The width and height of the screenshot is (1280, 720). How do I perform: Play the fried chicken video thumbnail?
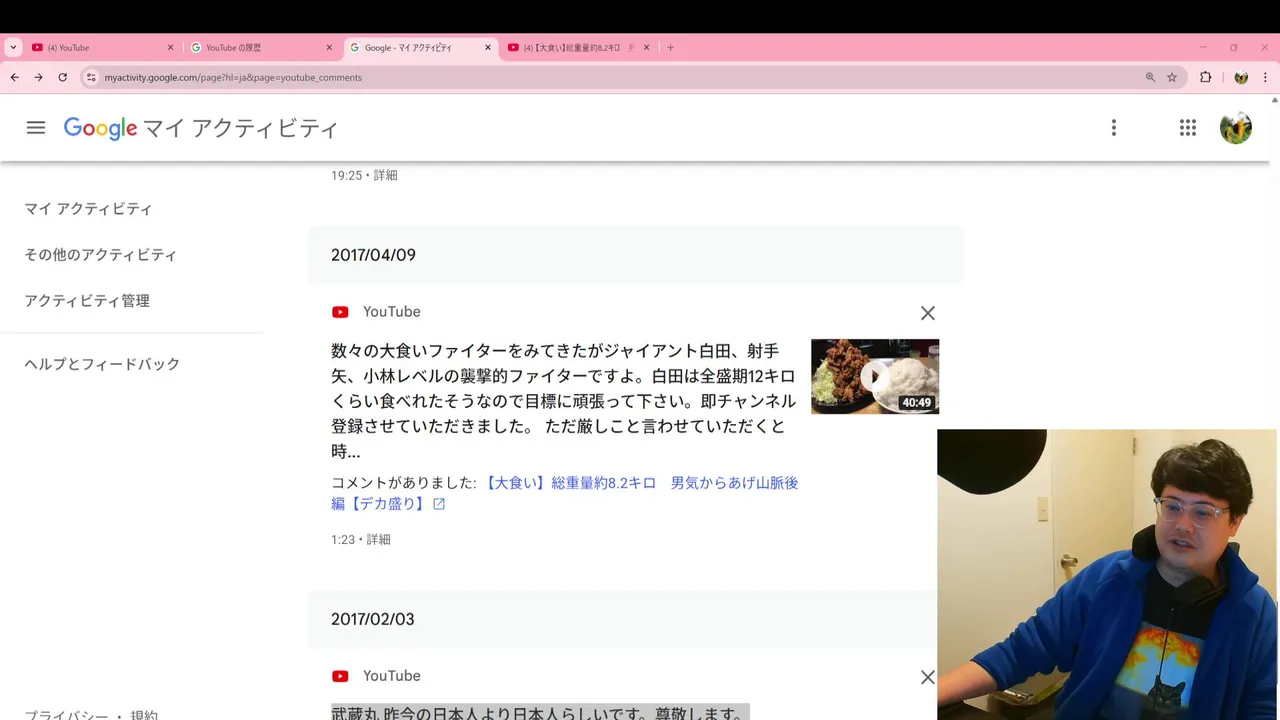[x=875, y=376]
